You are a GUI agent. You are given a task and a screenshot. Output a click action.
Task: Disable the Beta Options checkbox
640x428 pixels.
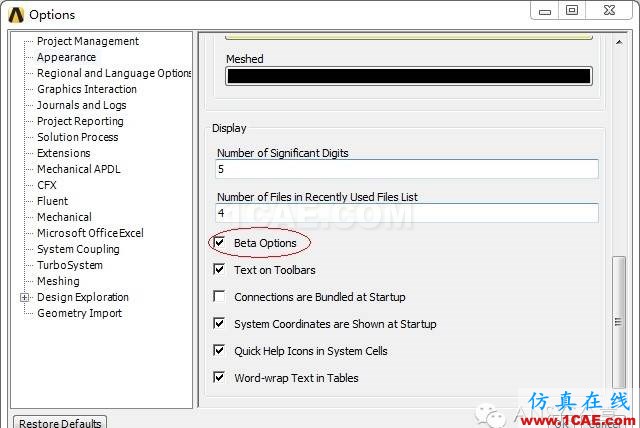coord(219,242)
